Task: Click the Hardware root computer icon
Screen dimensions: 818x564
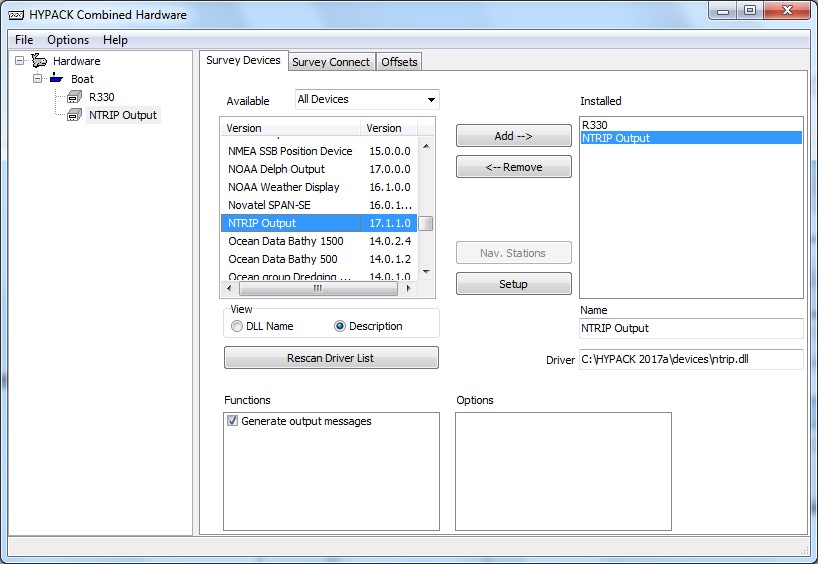Action: pyautogui.click(x=39, y=61)
